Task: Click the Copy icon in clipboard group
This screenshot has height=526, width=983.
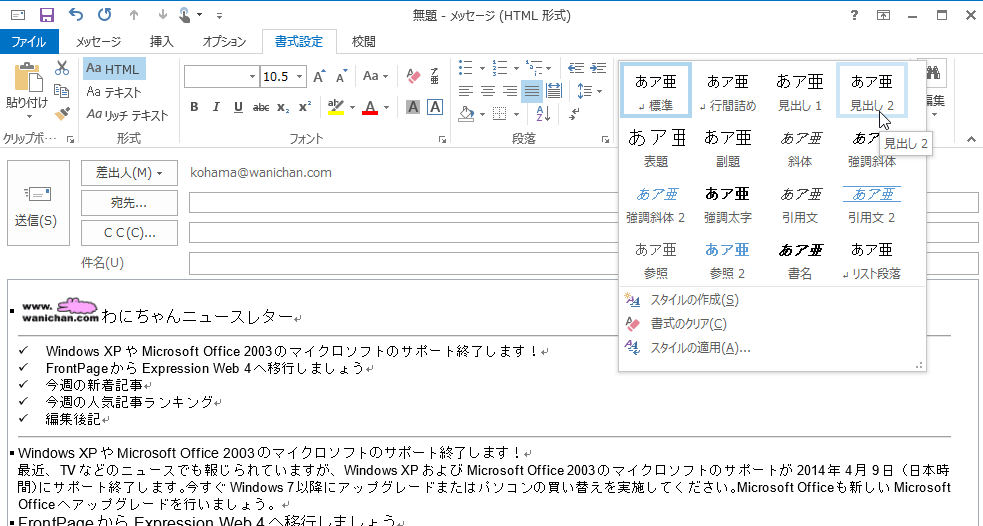Action: [x=61, y=91]
